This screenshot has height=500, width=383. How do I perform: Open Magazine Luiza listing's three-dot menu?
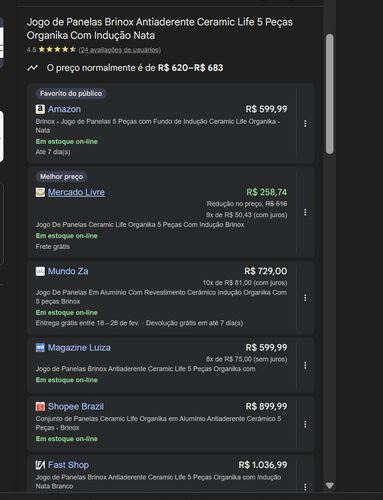tap(305, 366)
